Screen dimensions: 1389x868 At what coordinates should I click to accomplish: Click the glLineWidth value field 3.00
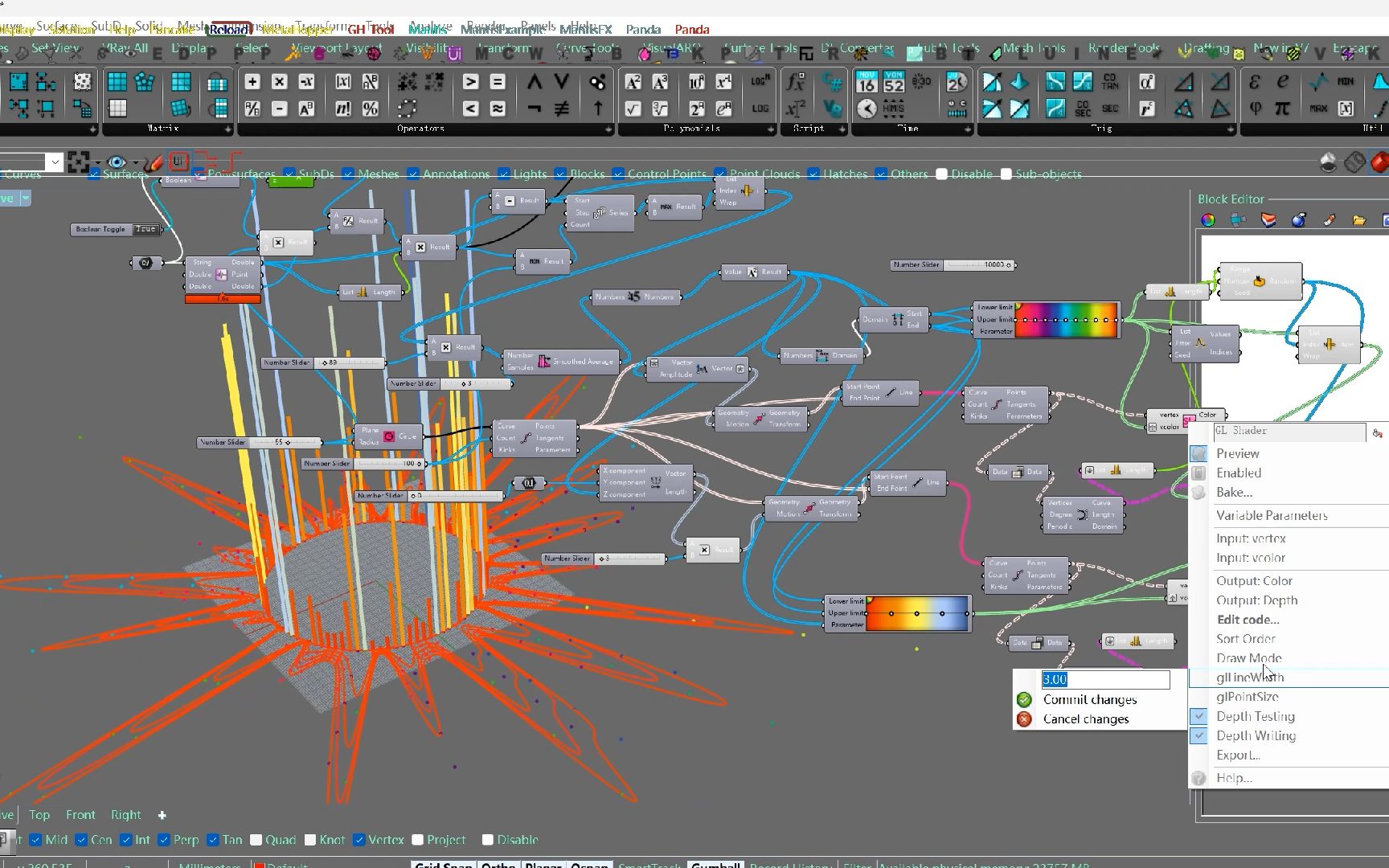click(x=1105, y=679)
